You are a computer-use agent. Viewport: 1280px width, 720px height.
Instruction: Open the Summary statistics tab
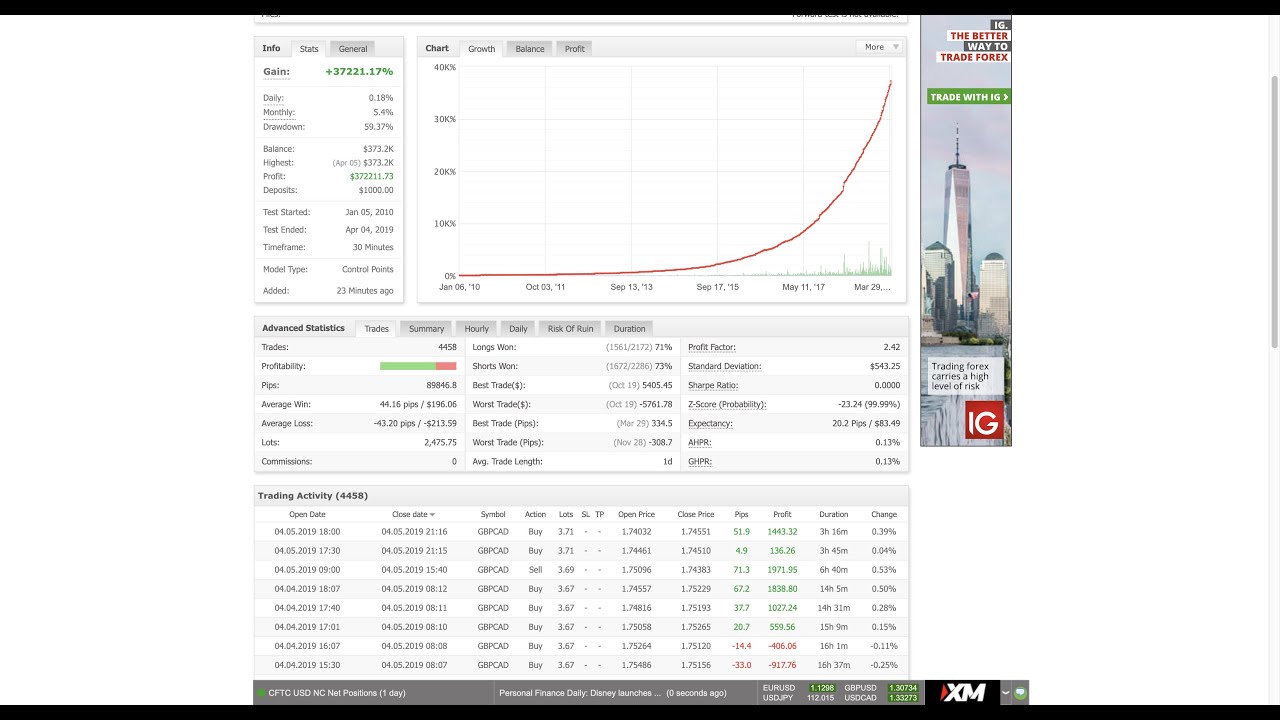coord(426,329)
